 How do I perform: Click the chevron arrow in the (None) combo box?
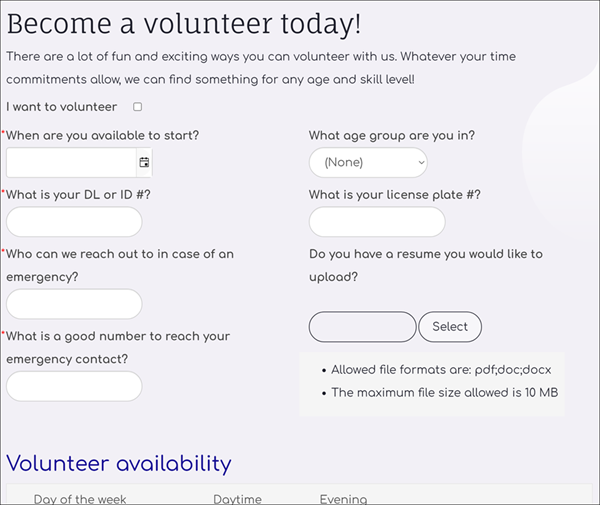(x=421, y=163)
